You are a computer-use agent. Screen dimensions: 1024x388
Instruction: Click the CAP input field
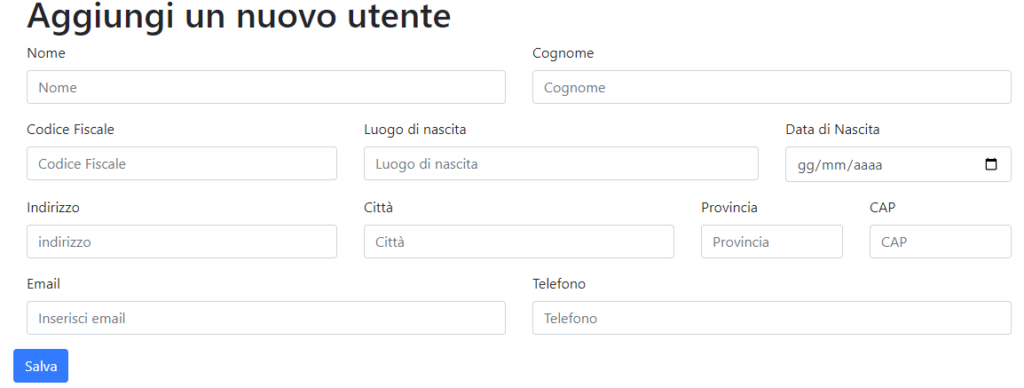click(940, 242)
